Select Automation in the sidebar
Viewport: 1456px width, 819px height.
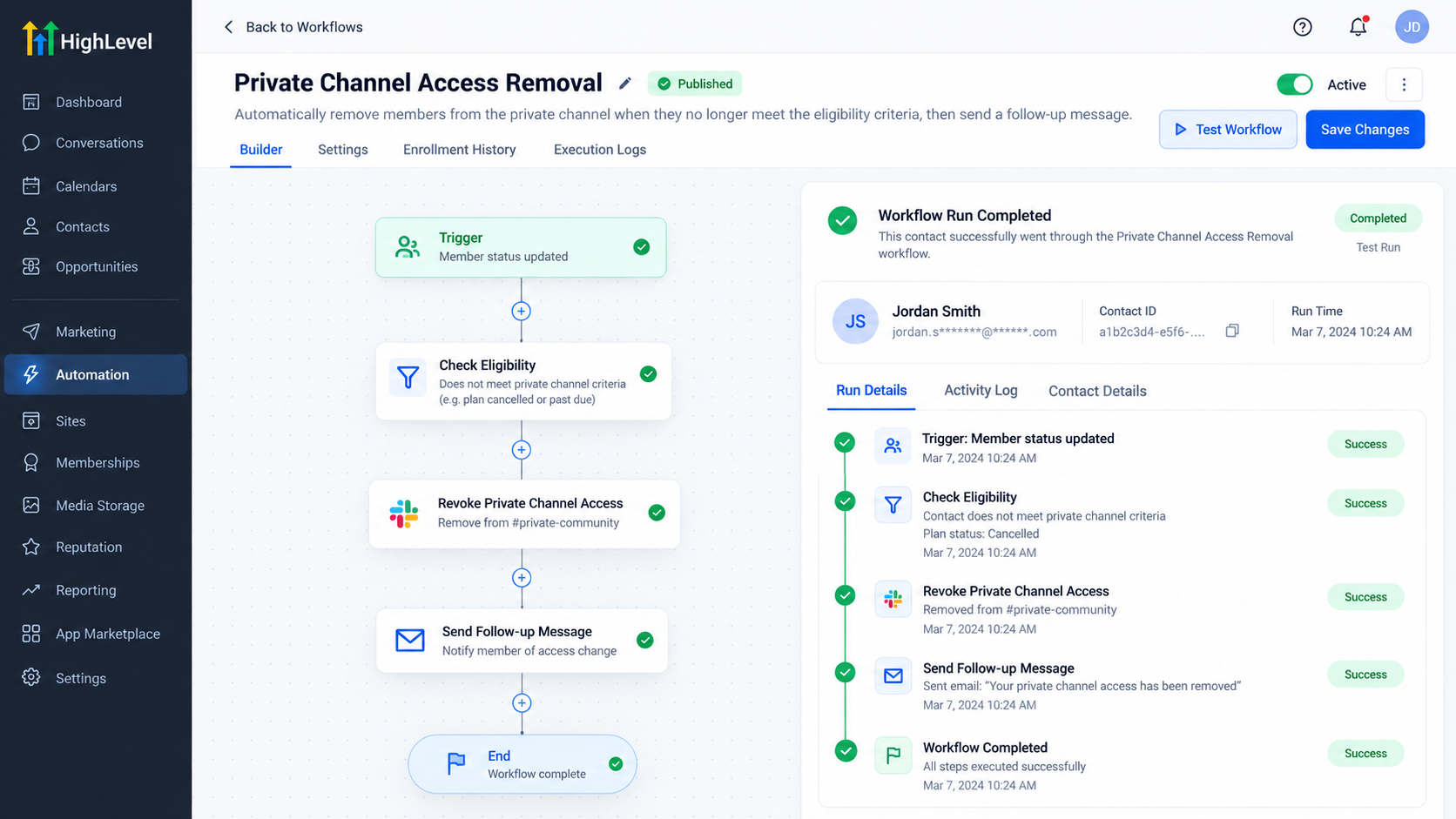[x=96, y=374]
